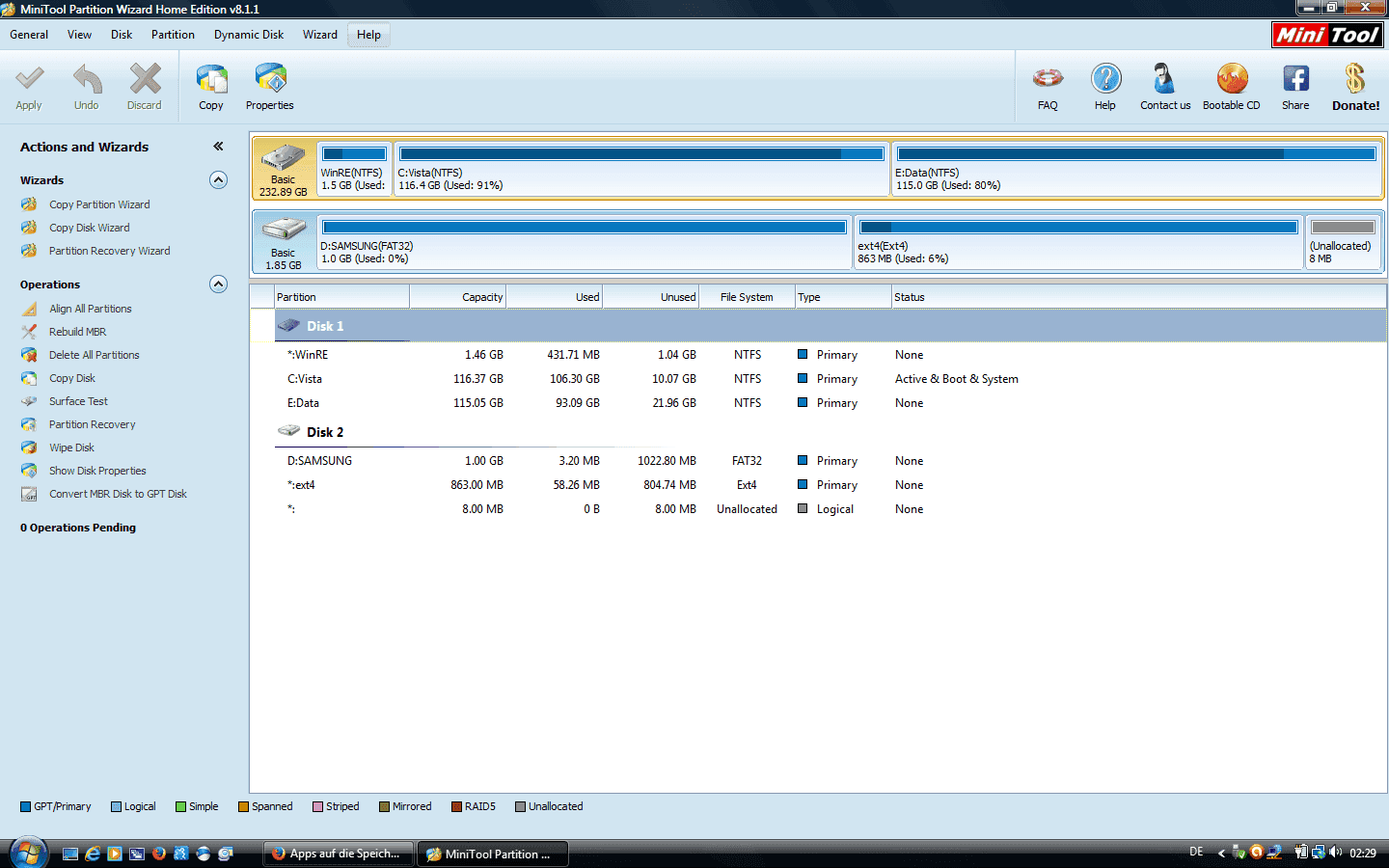Image resolution: width=1389 pixels, height=868 pixels.
Task: Open the General menu
Action: 29,35
